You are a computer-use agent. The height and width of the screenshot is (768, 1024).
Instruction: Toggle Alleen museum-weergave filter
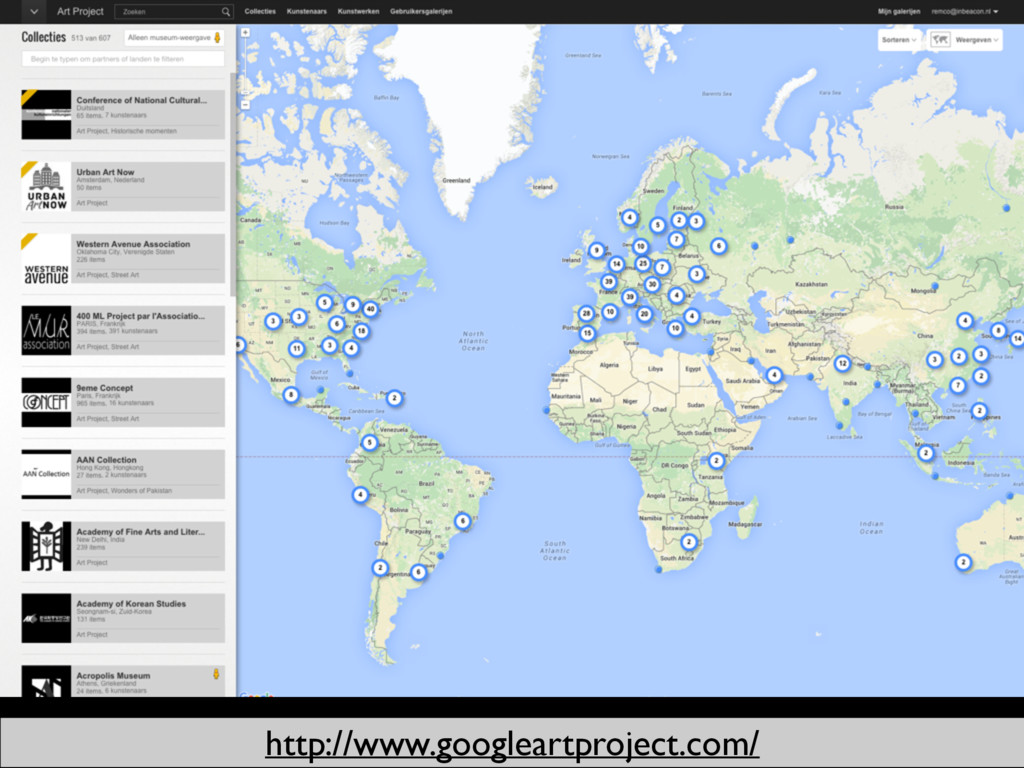pos(174,38)
